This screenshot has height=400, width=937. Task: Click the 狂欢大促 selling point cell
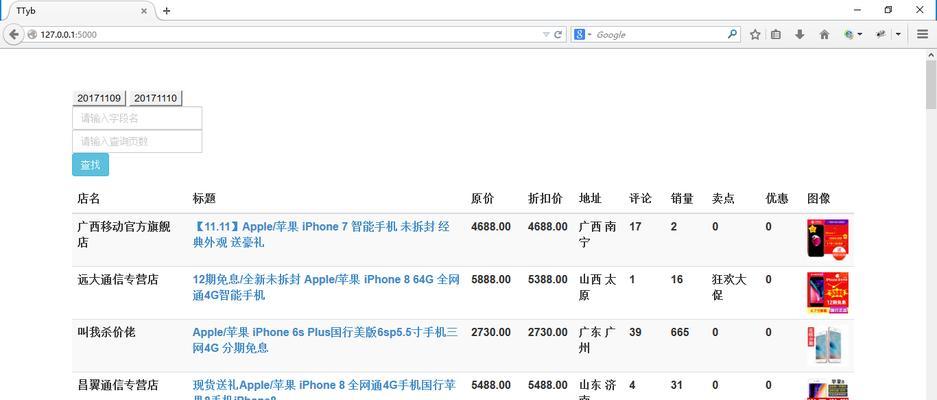point(729,287)
